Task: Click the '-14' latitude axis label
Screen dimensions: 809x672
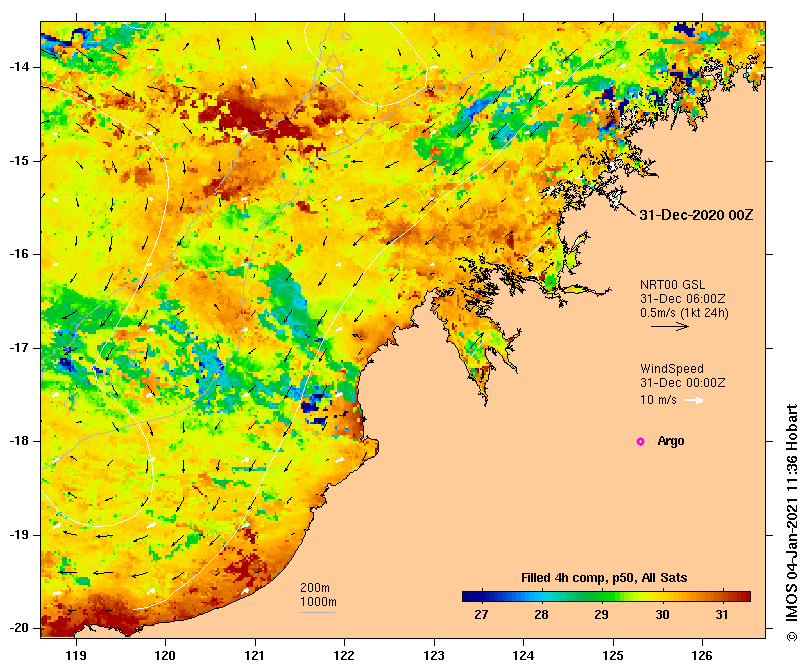Action: pos(19,67)
